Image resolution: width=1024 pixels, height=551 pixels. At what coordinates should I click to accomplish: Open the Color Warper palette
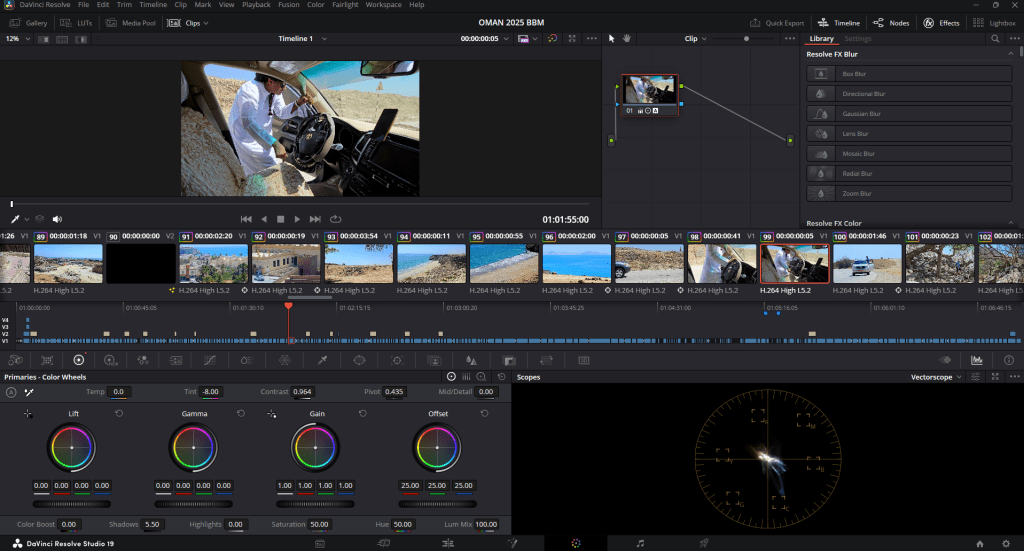(x=246, y=360)
